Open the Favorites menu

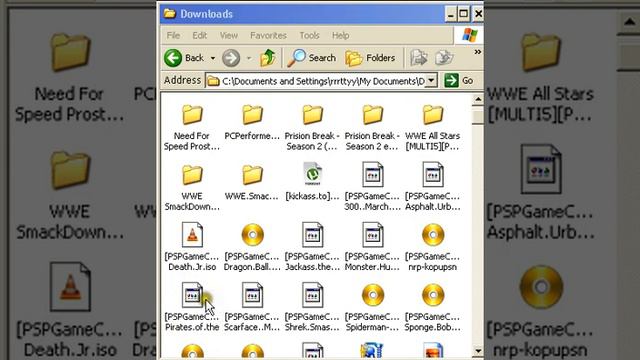tap(268, 36)
